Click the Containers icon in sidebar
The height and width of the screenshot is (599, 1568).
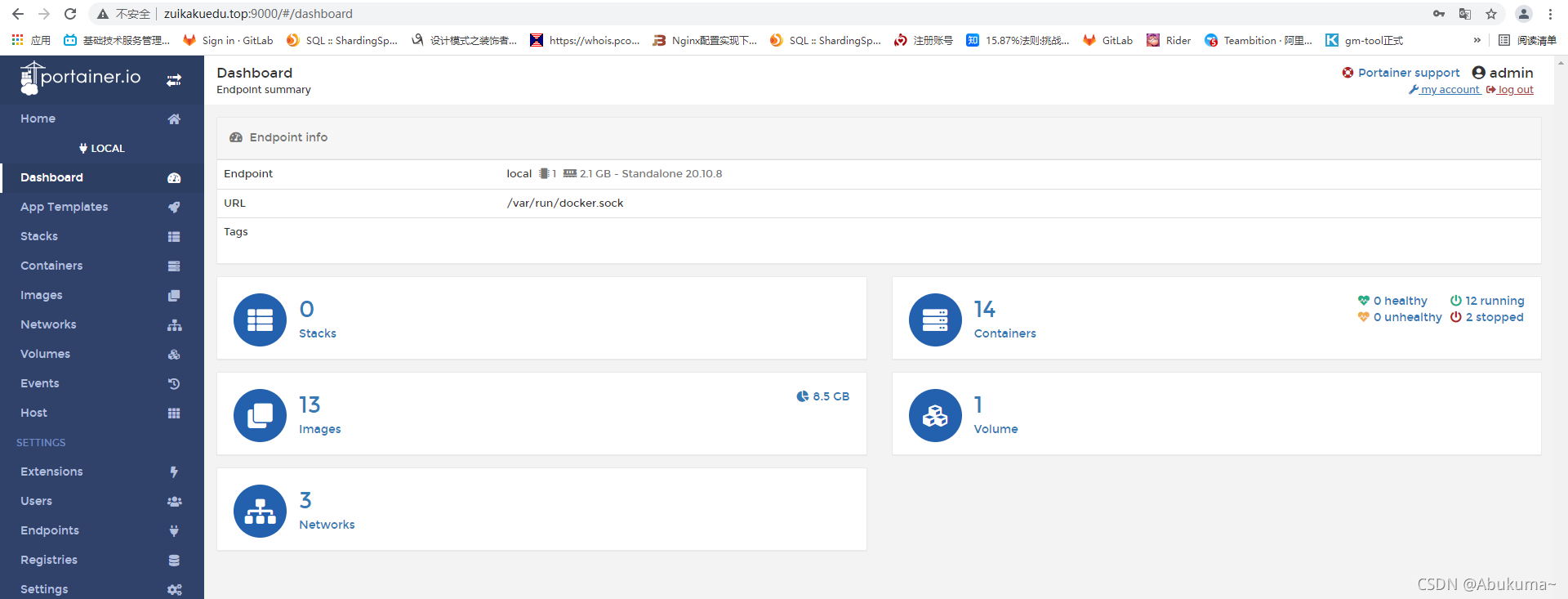pyautogui.click(x=174, y=266)
